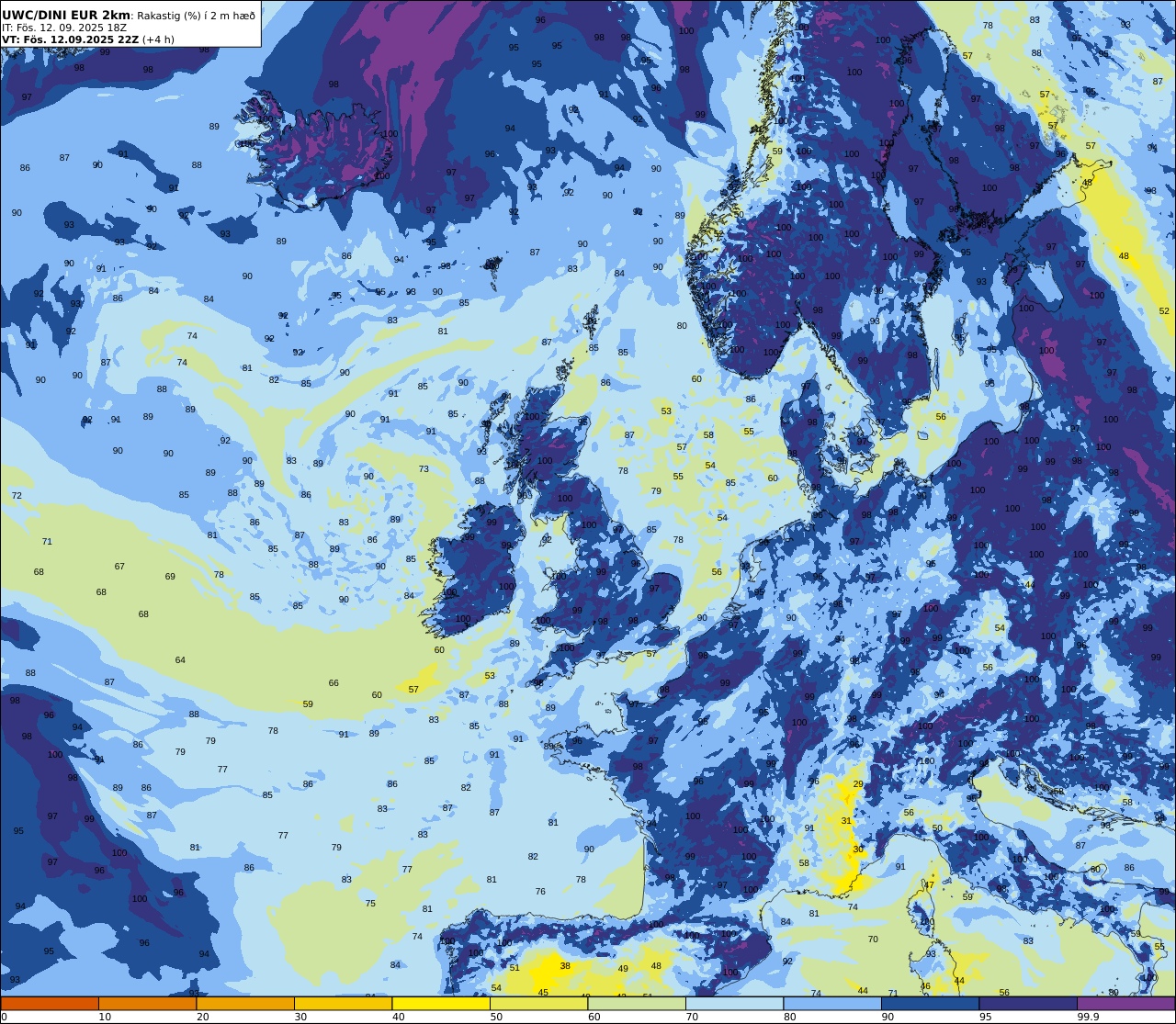Click the 50–60 yellow-green legend swatch
This screenshot has width=1176, height=1024.
click(538, 1003)
